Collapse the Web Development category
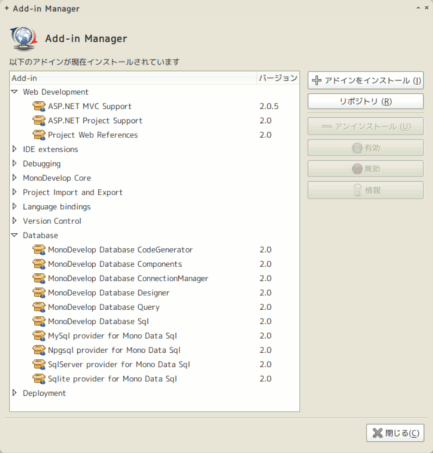 pyautogui.click(x=14, y=92)
